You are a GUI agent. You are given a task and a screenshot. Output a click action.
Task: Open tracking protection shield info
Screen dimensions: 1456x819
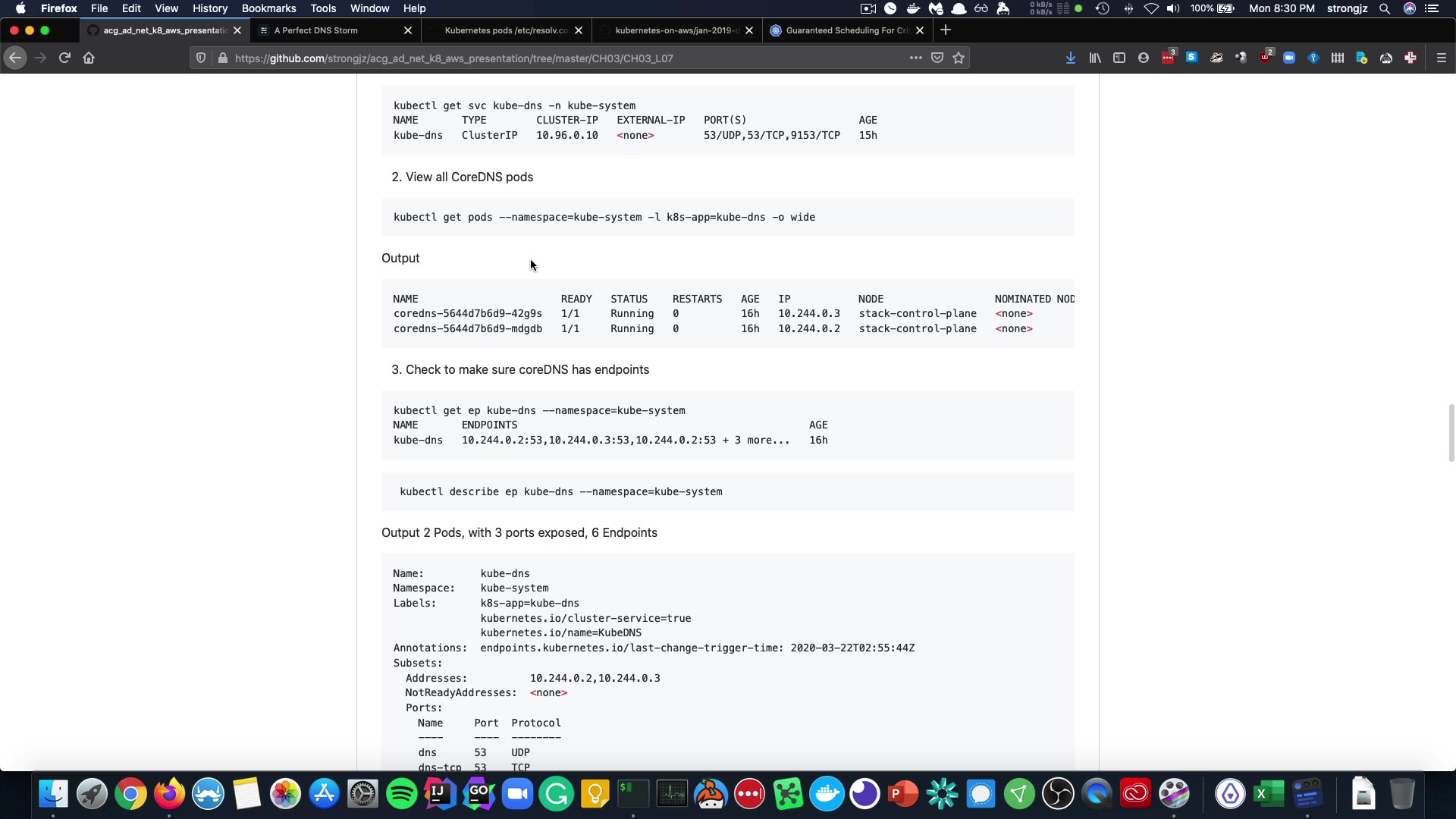[x=201, y=58]
